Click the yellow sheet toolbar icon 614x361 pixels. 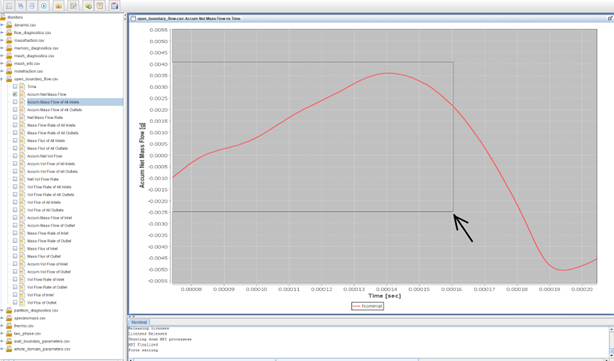[100, 5]
